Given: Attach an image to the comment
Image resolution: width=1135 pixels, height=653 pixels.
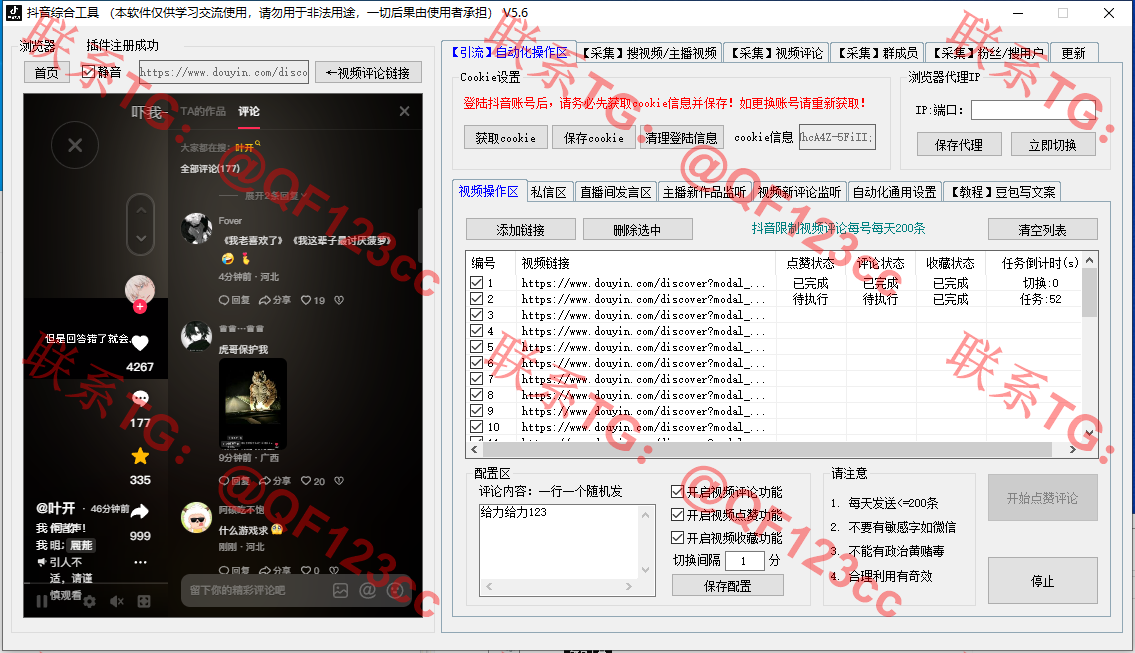Looking at the screenshot, I should point(340,591).
